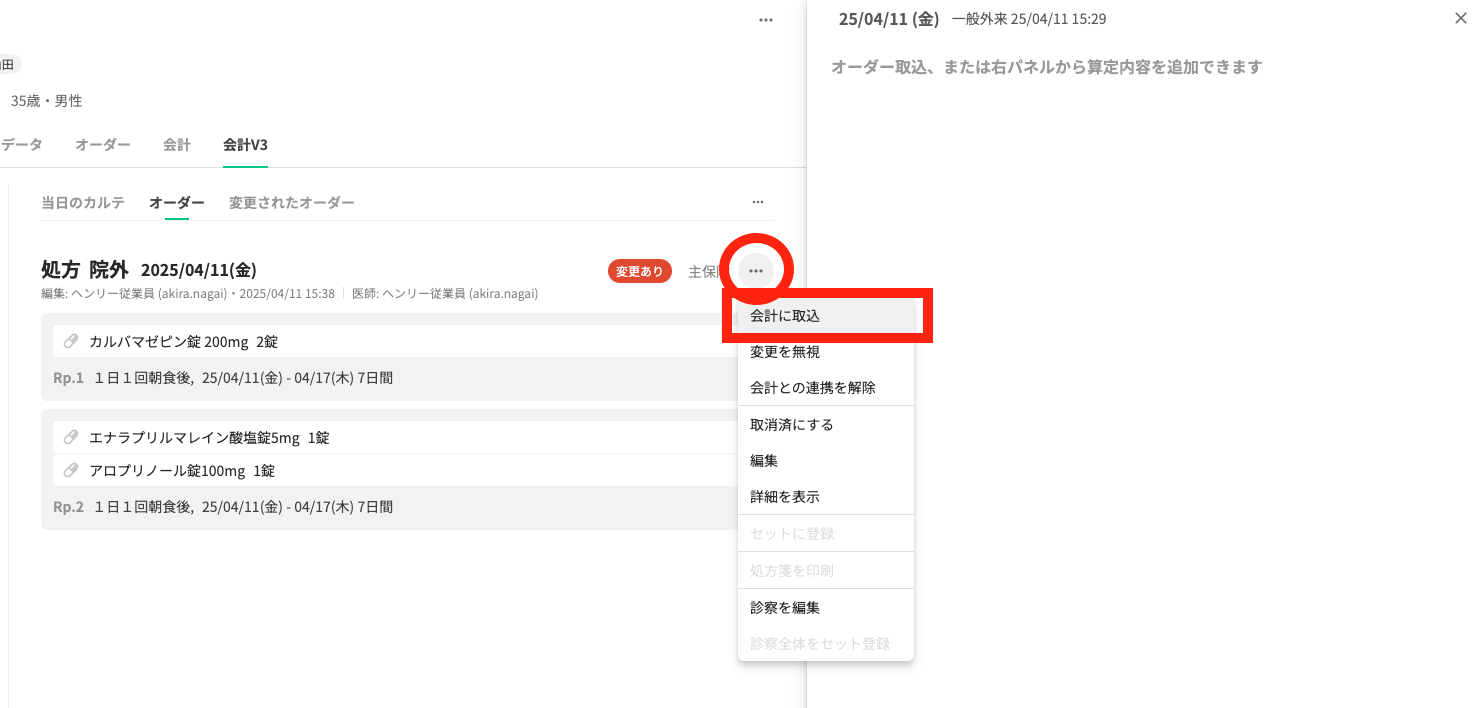Select the オーダー sub-tab under 会計V3
The height and width of the screenshot is (708, 1480).
(177, 202)
